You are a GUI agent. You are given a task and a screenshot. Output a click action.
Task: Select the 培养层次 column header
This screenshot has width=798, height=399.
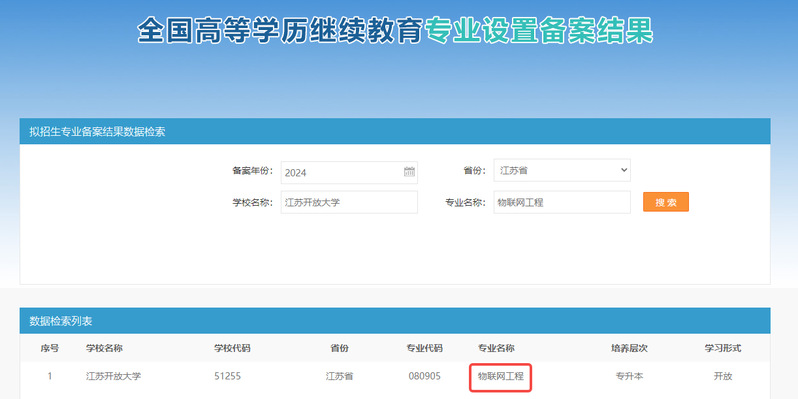click(630, 349)
